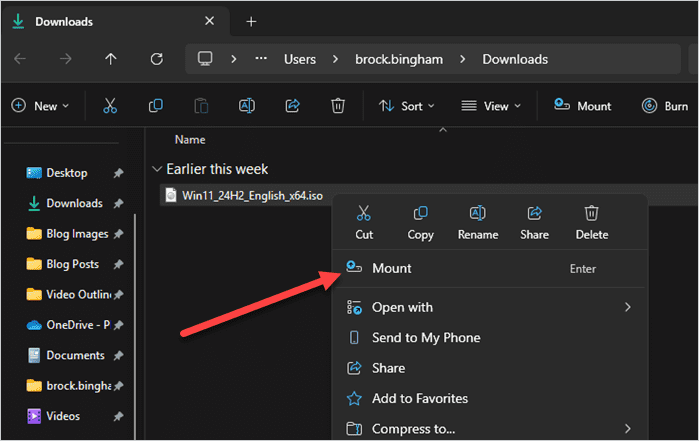Click the Share icon in the toolbar
Screen dimensions: 699x441
pyautogui.click(x=292, y=106)
